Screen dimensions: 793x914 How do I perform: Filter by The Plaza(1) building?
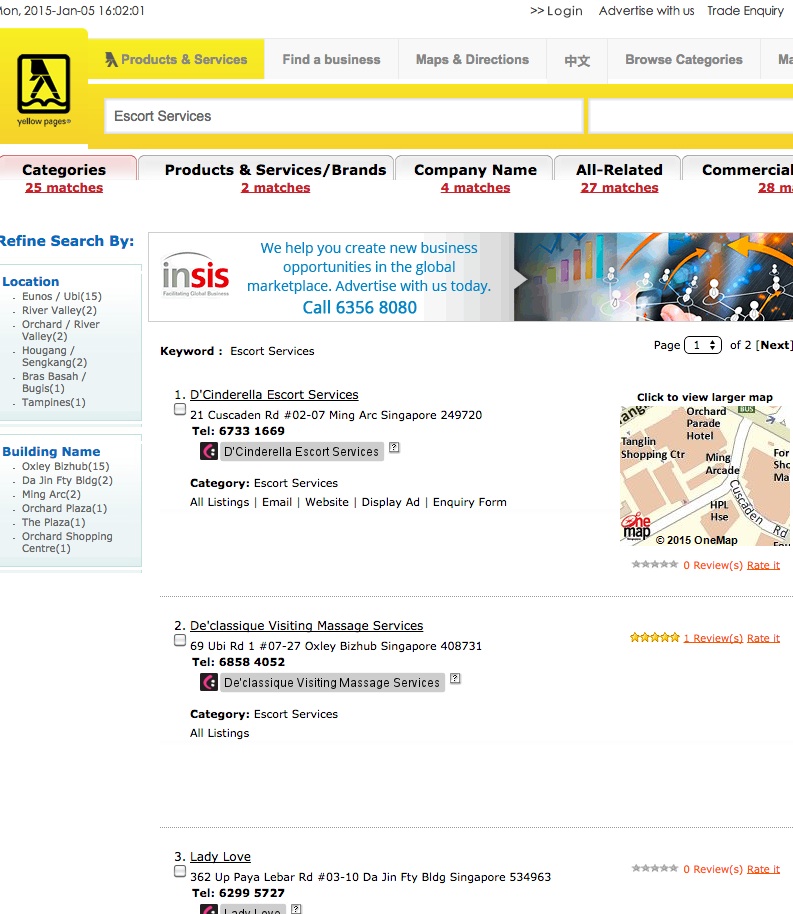pyautogui.click(x=54, y=522)
